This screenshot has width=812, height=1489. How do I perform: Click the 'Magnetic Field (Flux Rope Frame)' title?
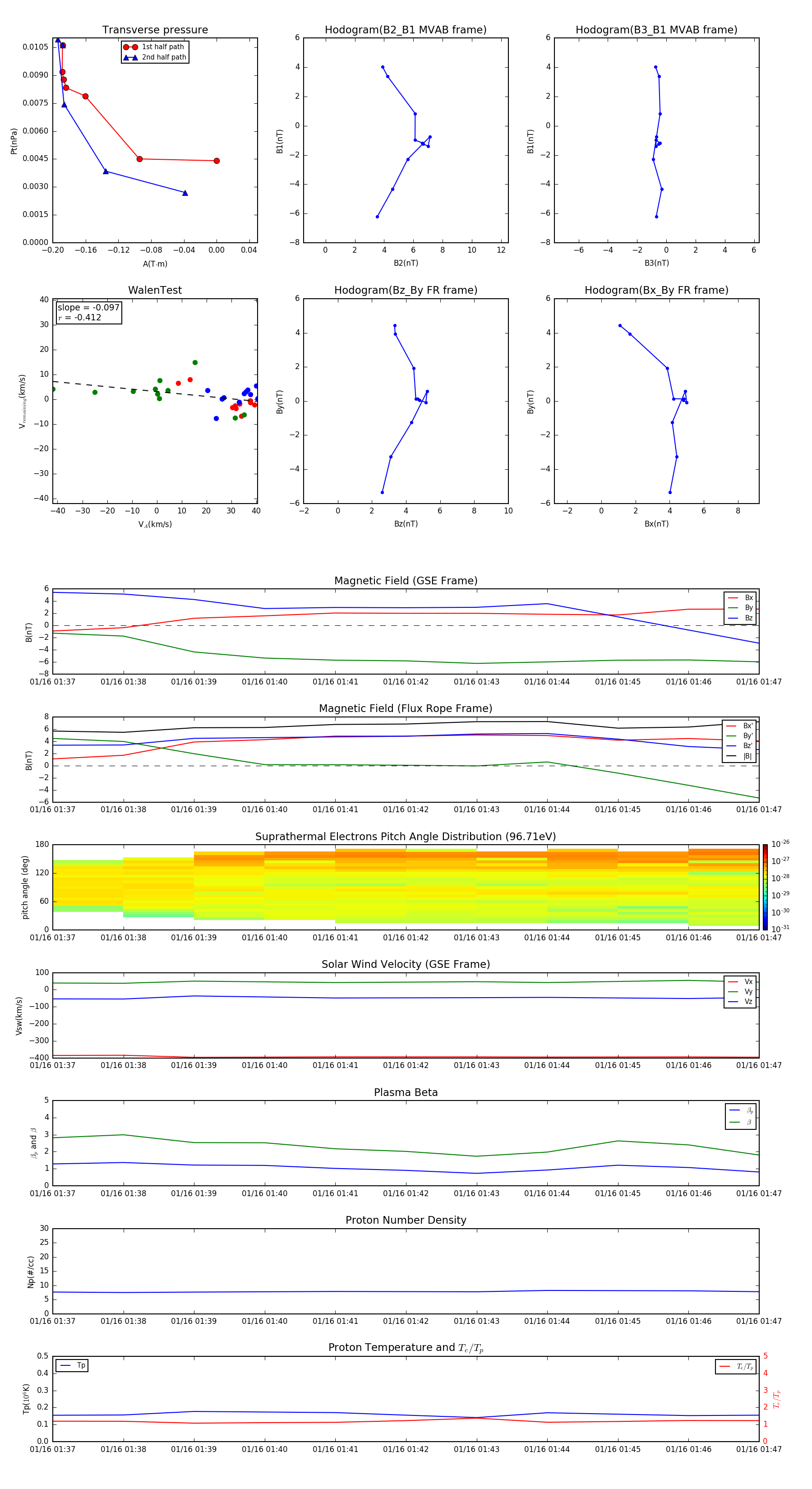pyautogui.click(x=406, y=709)
